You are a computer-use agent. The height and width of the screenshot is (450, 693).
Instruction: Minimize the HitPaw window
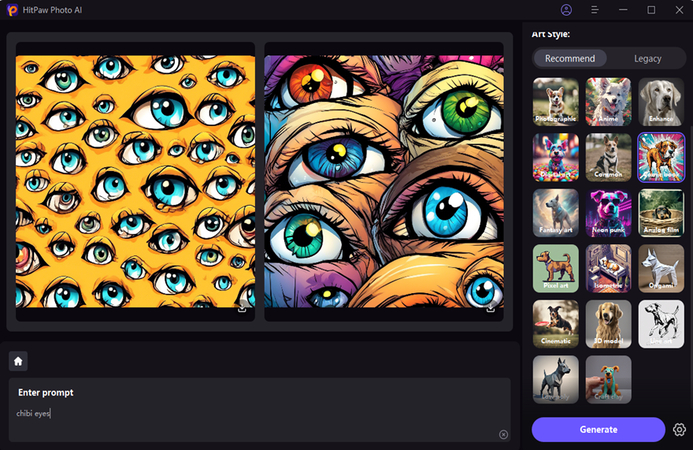[623, 10]
